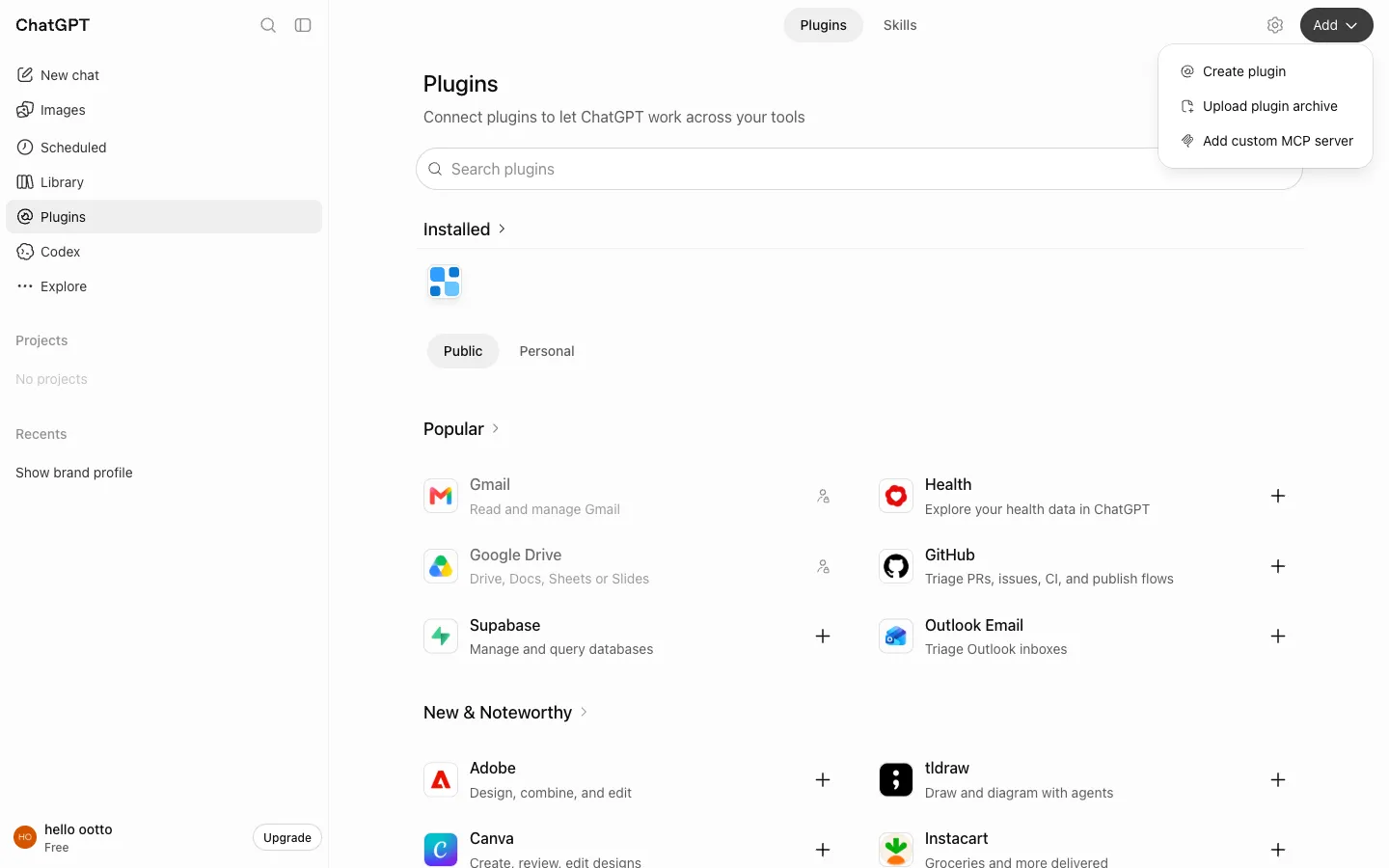This screenshot has width=1389, height=868.
Task: Open the GitHub logo icon
Action: (x=896, y=566)
